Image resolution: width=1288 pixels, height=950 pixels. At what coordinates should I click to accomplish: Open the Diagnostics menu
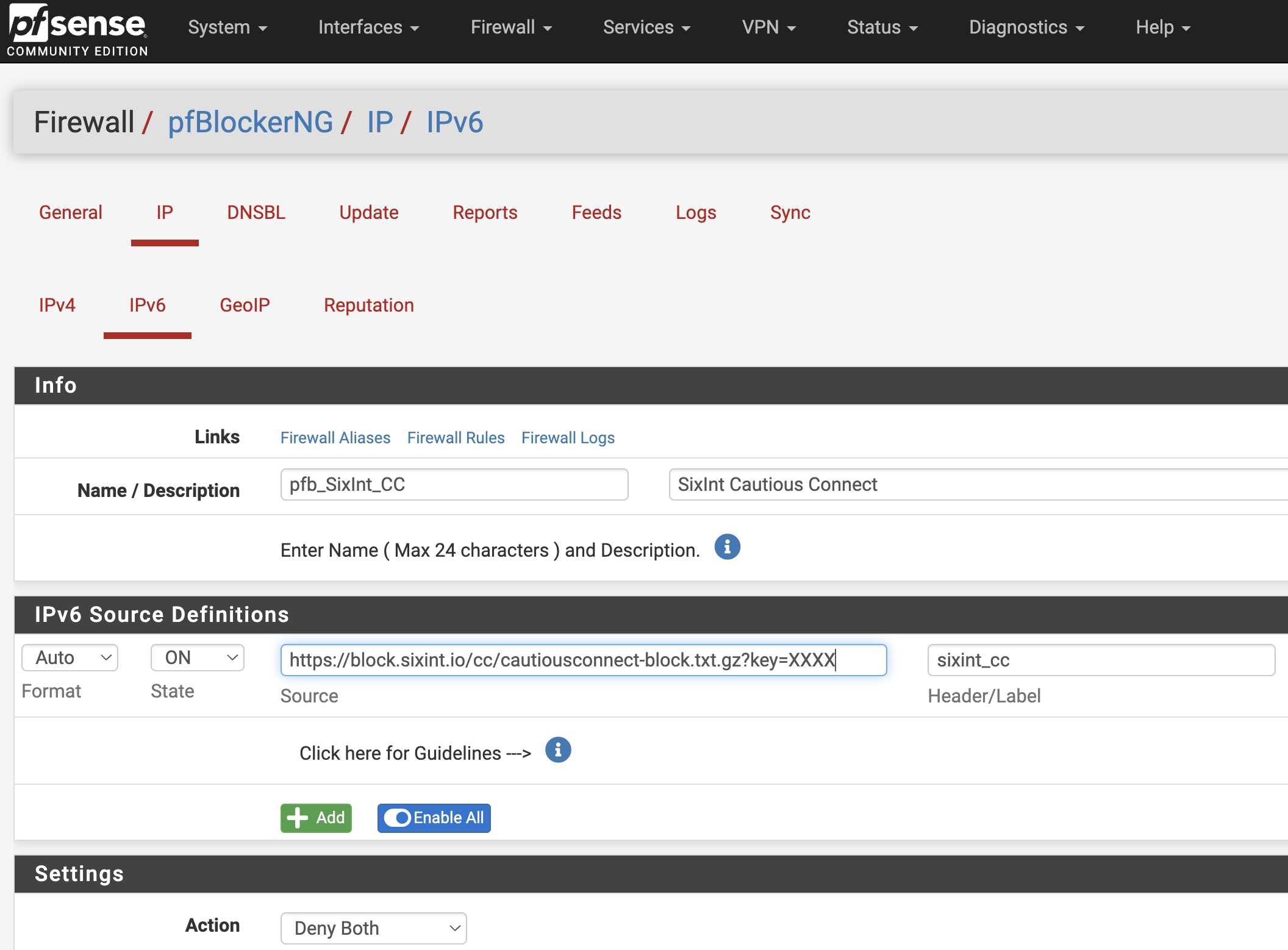click(1026, 27)
